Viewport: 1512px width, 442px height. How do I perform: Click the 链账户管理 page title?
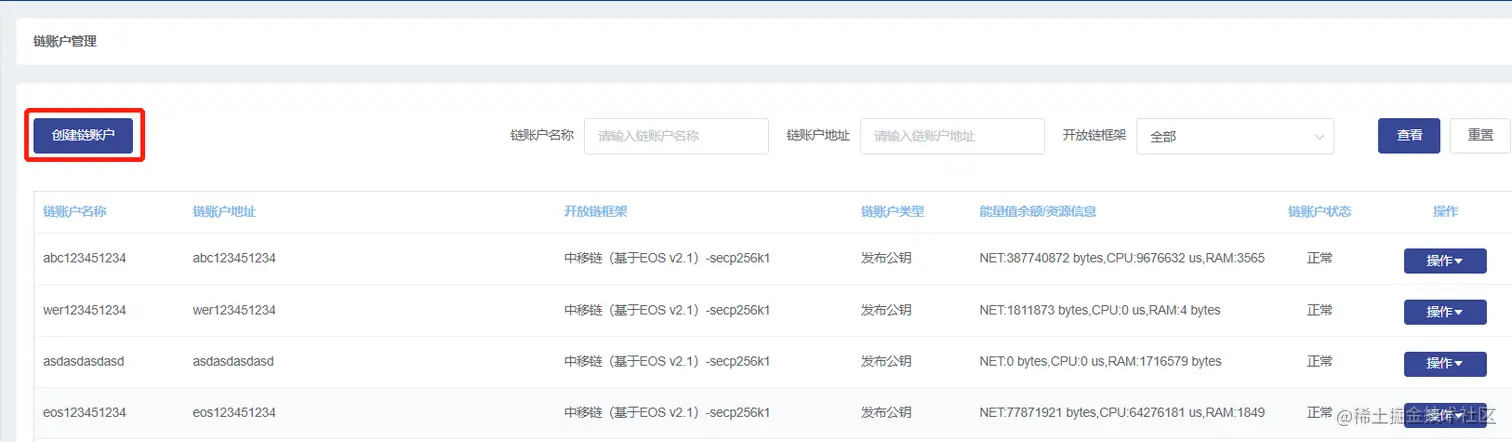65,41
